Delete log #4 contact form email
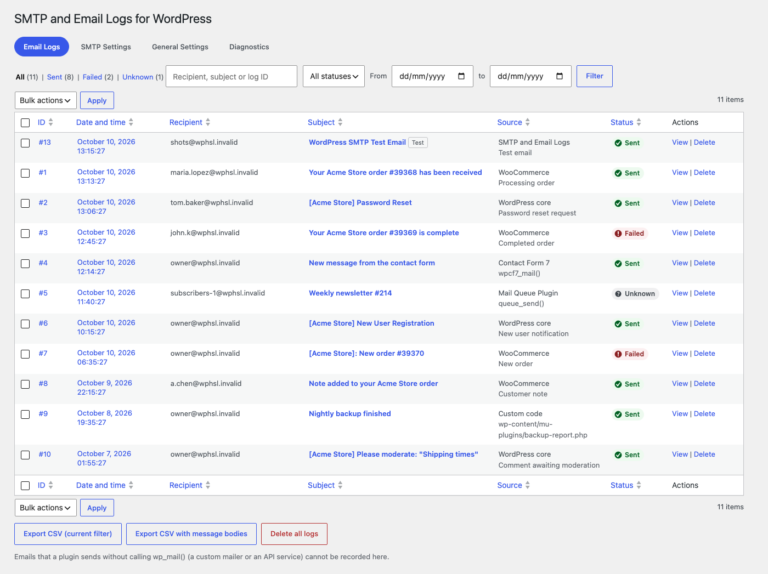The image size is (768, 574). 704,263
